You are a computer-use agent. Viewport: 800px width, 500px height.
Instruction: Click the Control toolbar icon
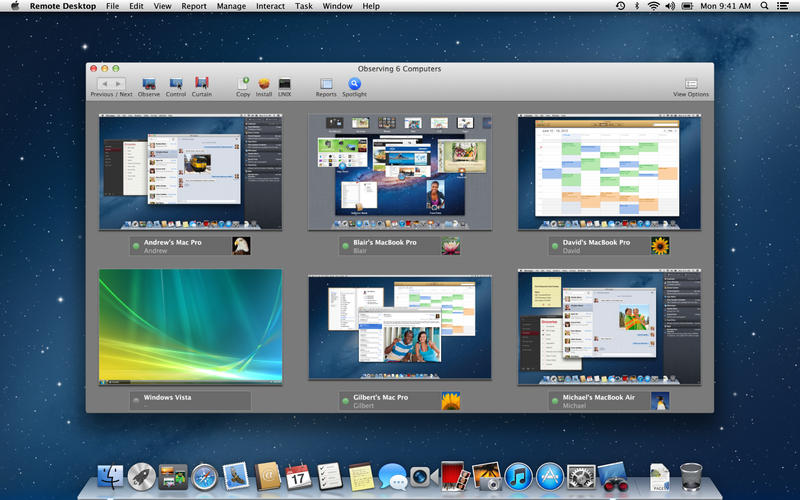click(x=176, y=84)
